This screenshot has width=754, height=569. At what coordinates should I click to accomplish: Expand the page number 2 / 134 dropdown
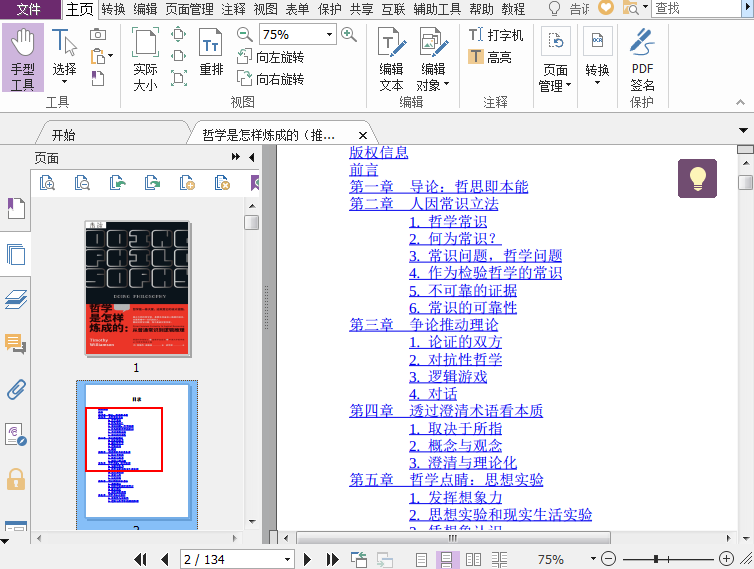(287, 560)
